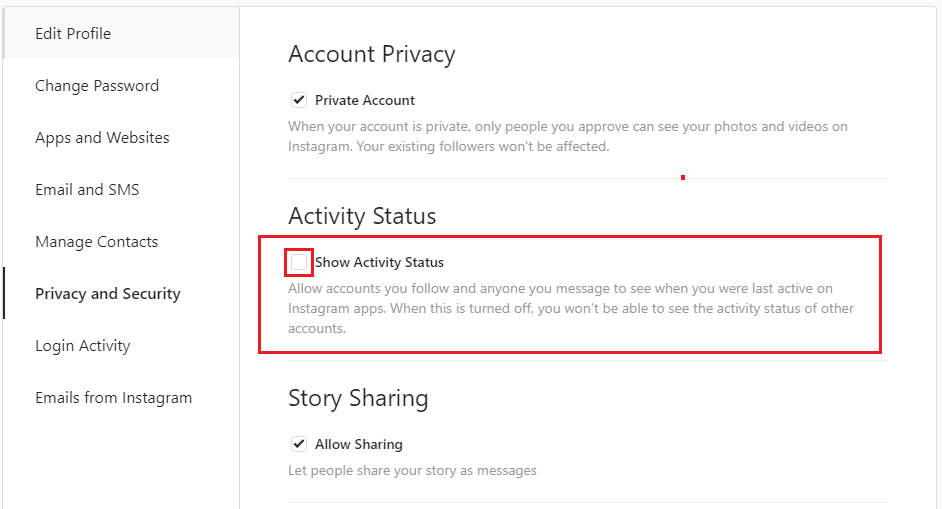Open Apps and Websites settings
Image resolution: width=942 pixels, height=509 pixels.
pyautogui.click(x=102, y=138)
